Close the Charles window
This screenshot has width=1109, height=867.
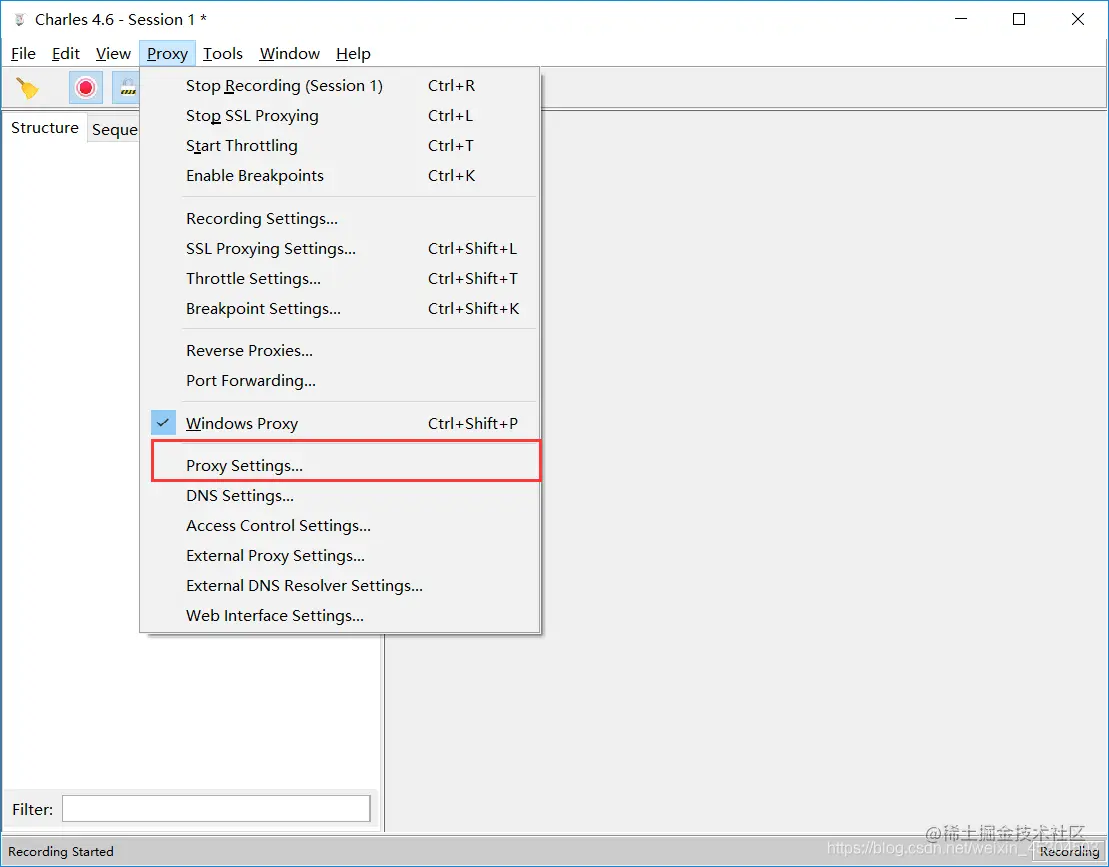click(x=1077, y=19)
